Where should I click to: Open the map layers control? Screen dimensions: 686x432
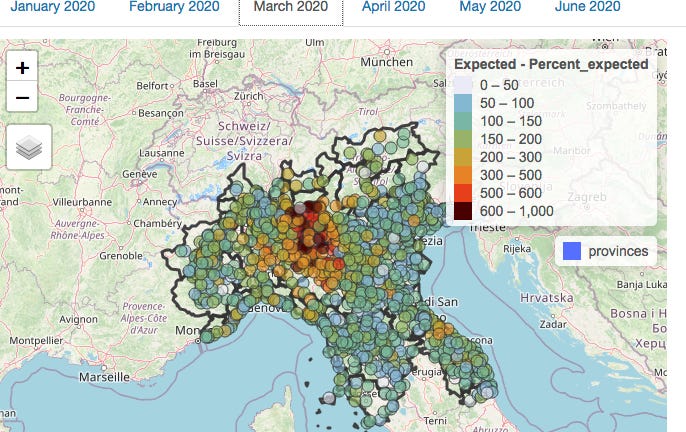[x=29, y=147]
